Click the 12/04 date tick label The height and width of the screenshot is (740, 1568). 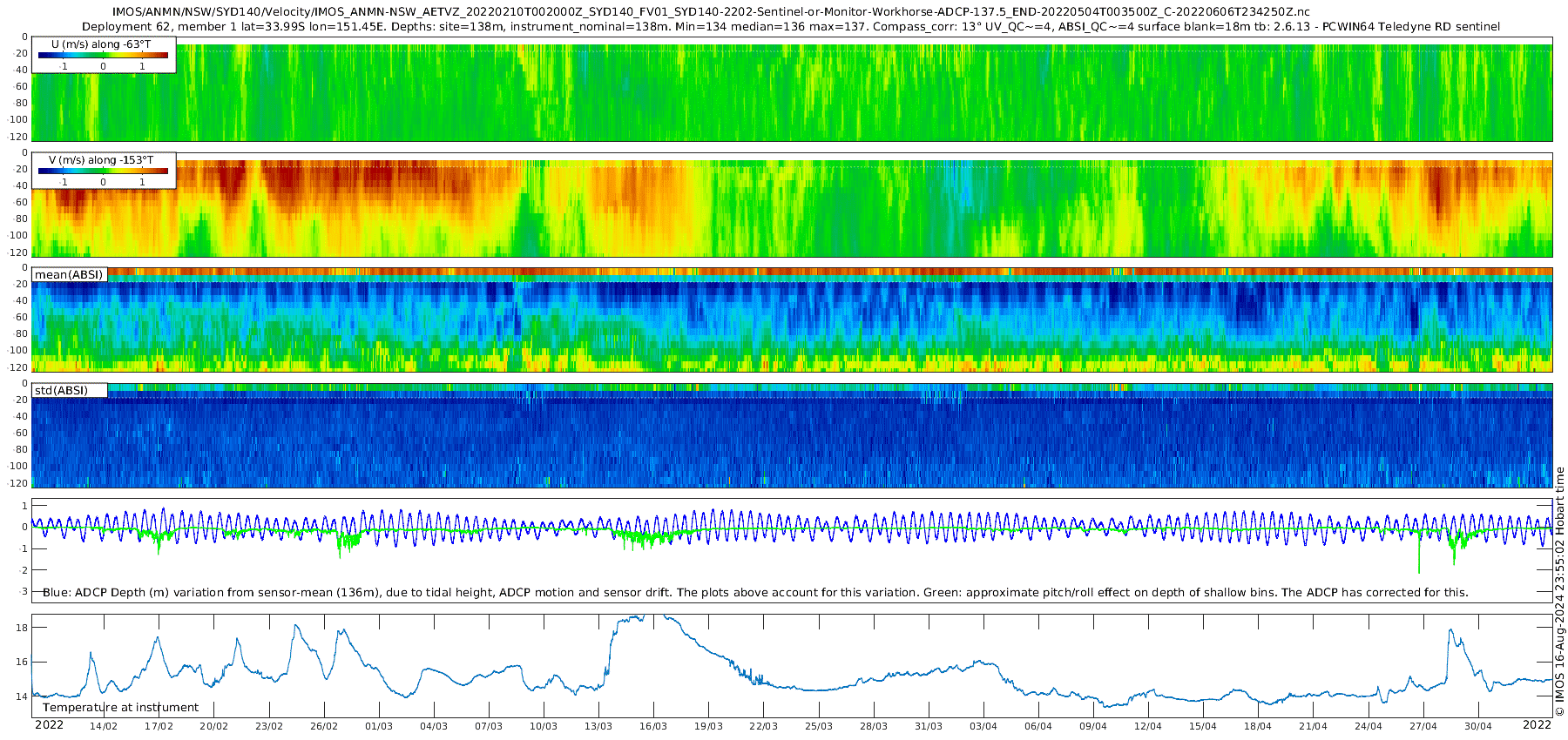click(x=1148, y=726)
